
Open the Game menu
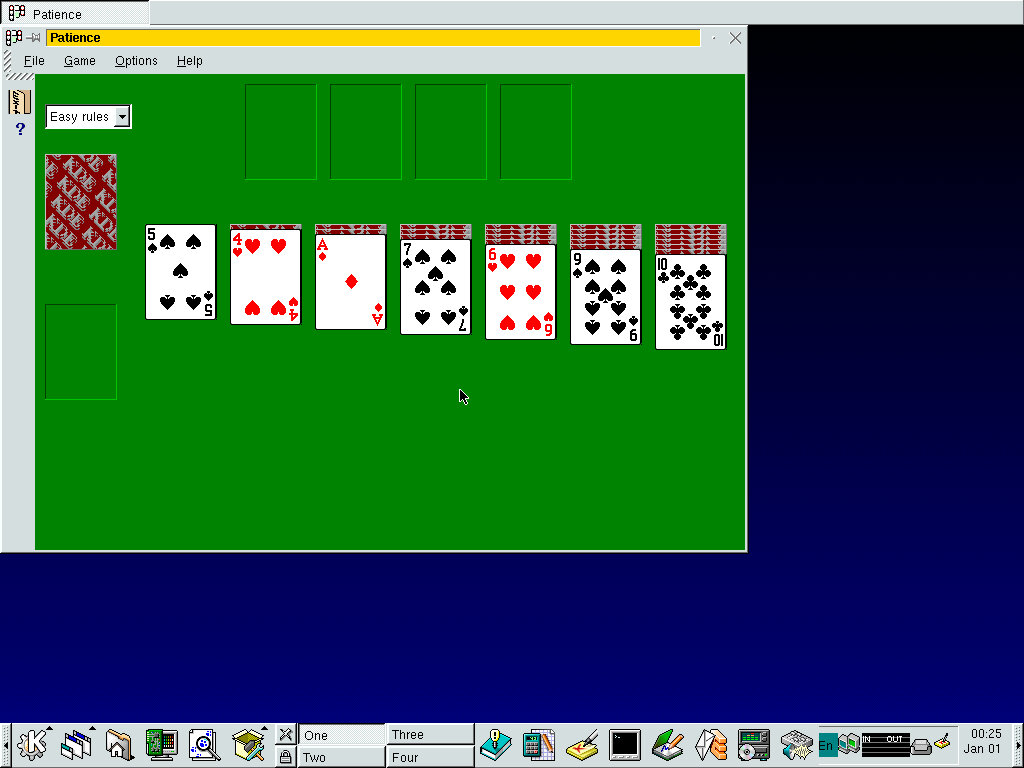(x=79, y=61)
